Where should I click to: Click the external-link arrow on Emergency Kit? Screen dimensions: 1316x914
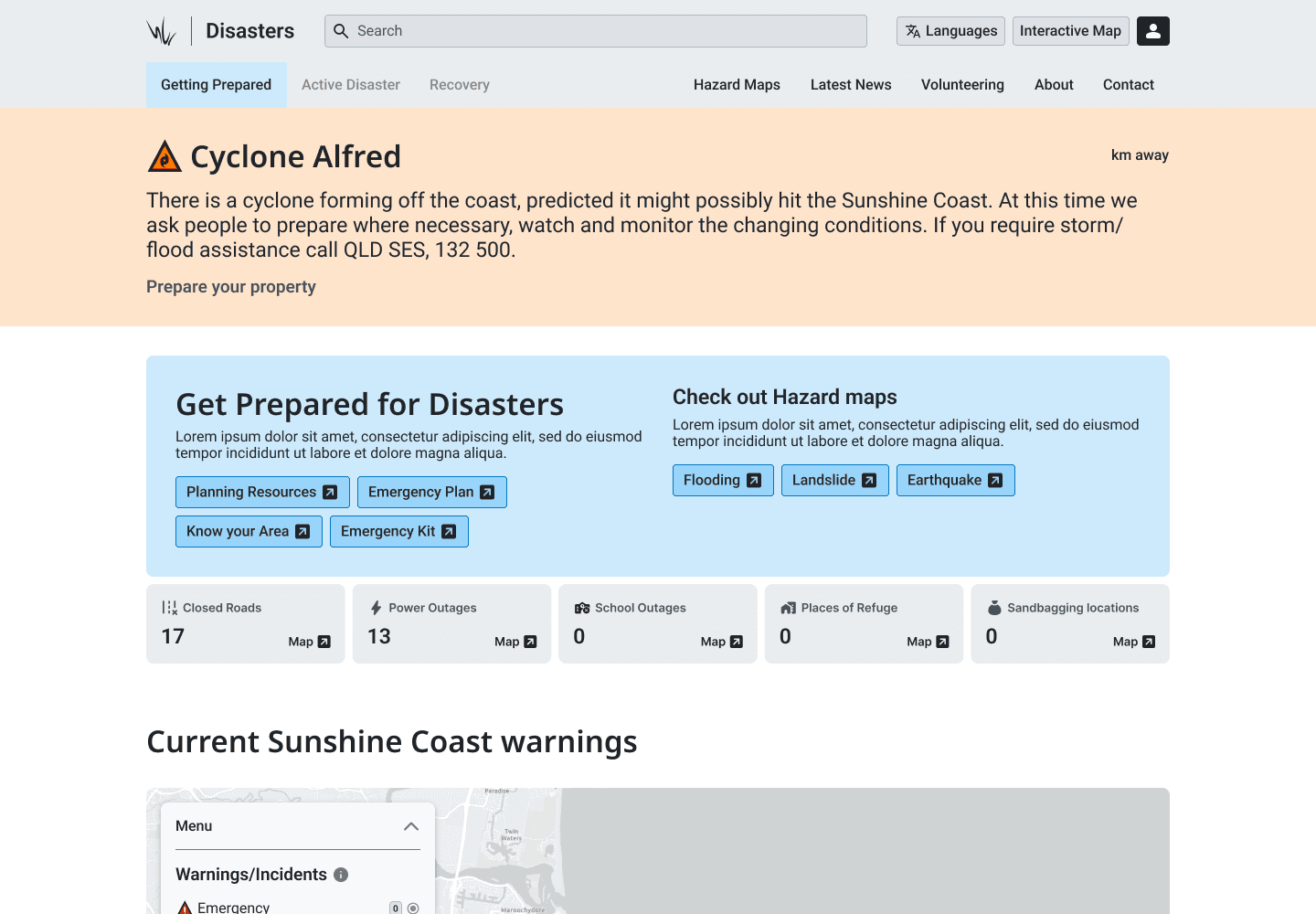pyautogui.click(x=449, y=531)
